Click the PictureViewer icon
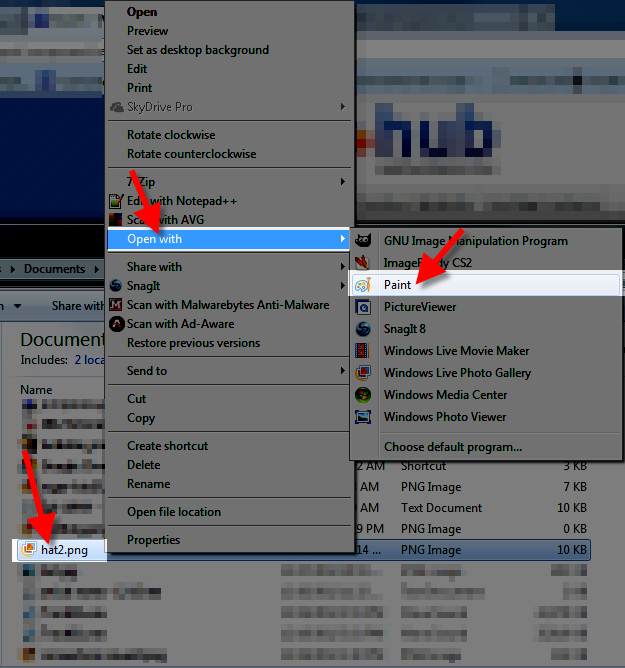625x668 pixels. [364, 307]
